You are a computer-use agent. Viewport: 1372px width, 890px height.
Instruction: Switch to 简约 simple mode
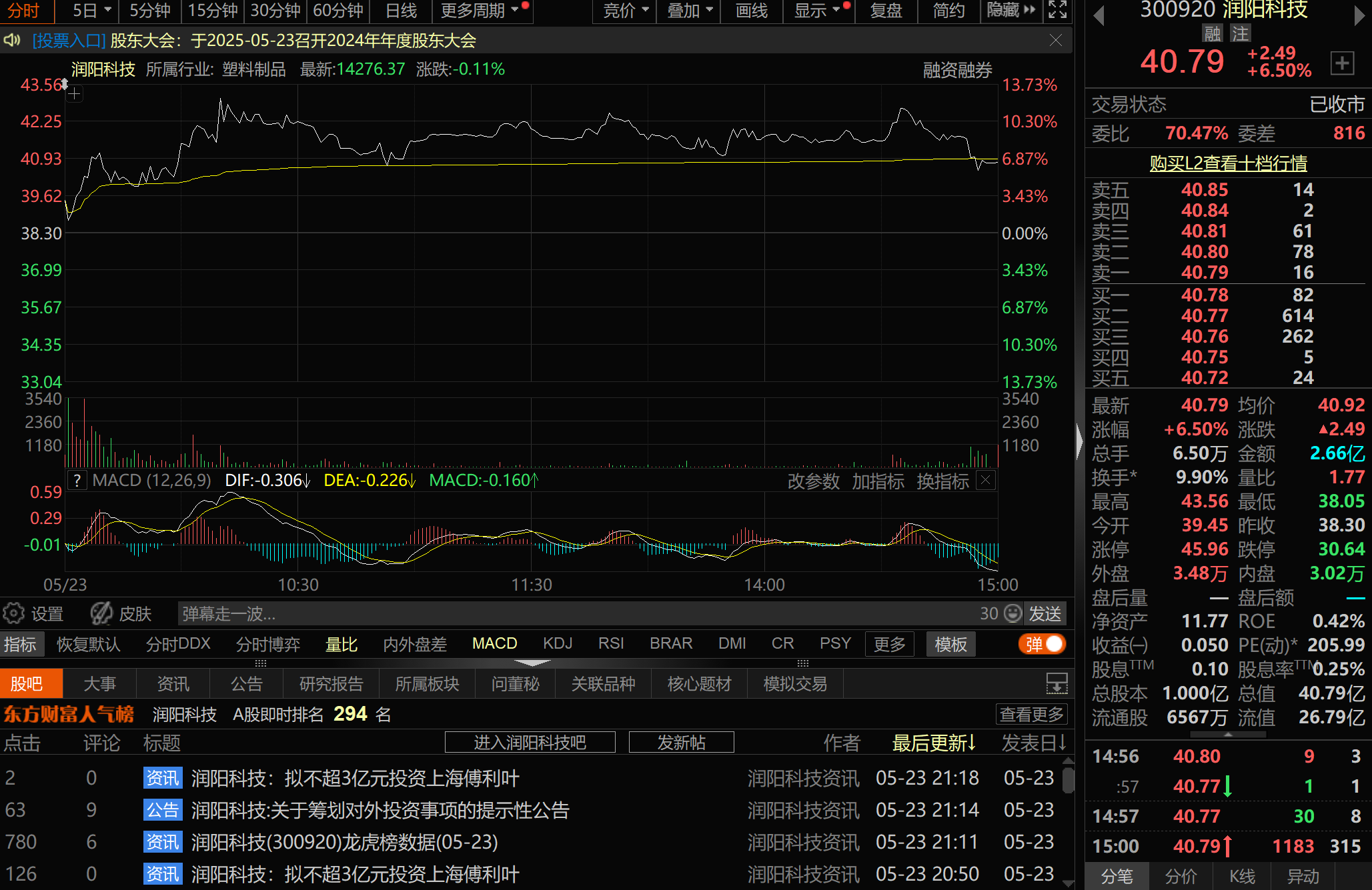click(x=948, y=11)
